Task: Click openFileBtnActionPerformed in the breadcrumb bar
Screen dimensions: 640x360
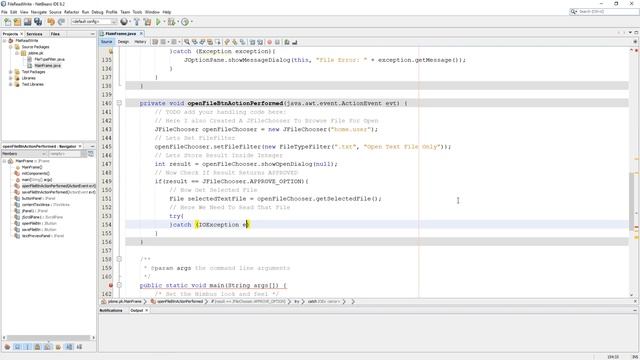Action: (x=180, y=302)
